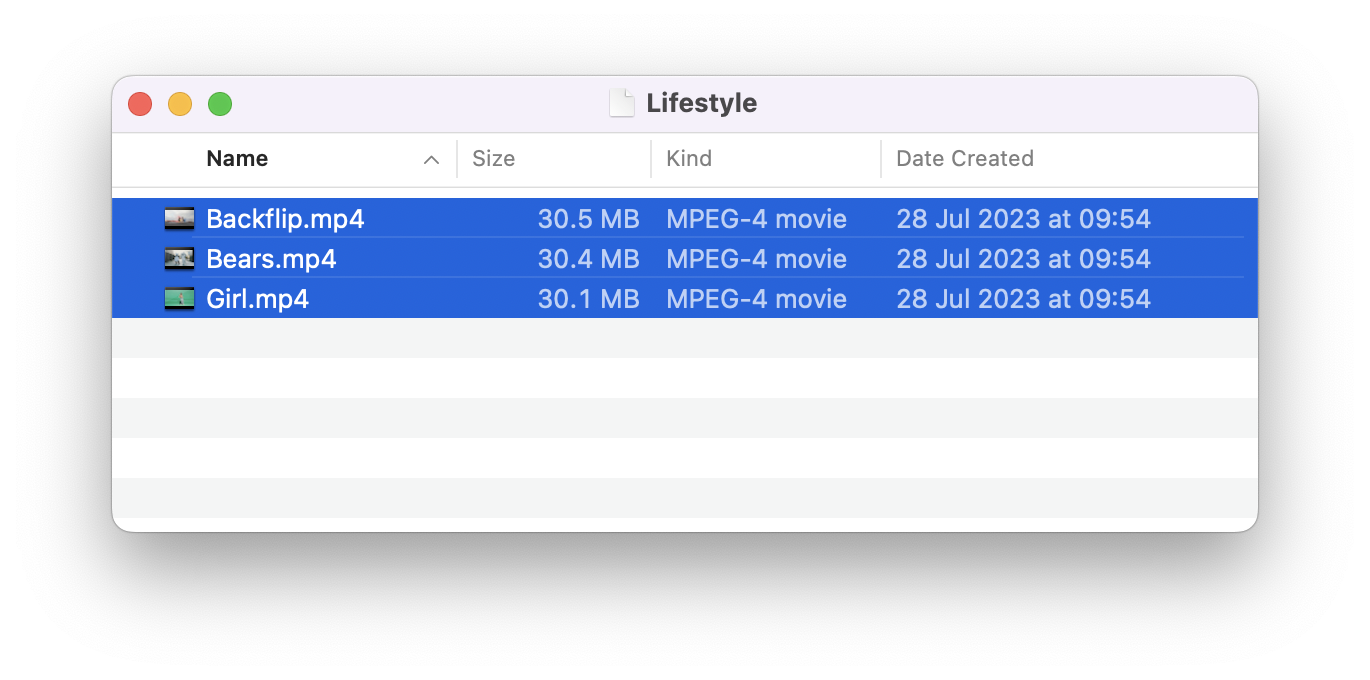Click the 30.1 MB size value
This screenshot has height=680, width=1370.
tap(588, 299)
